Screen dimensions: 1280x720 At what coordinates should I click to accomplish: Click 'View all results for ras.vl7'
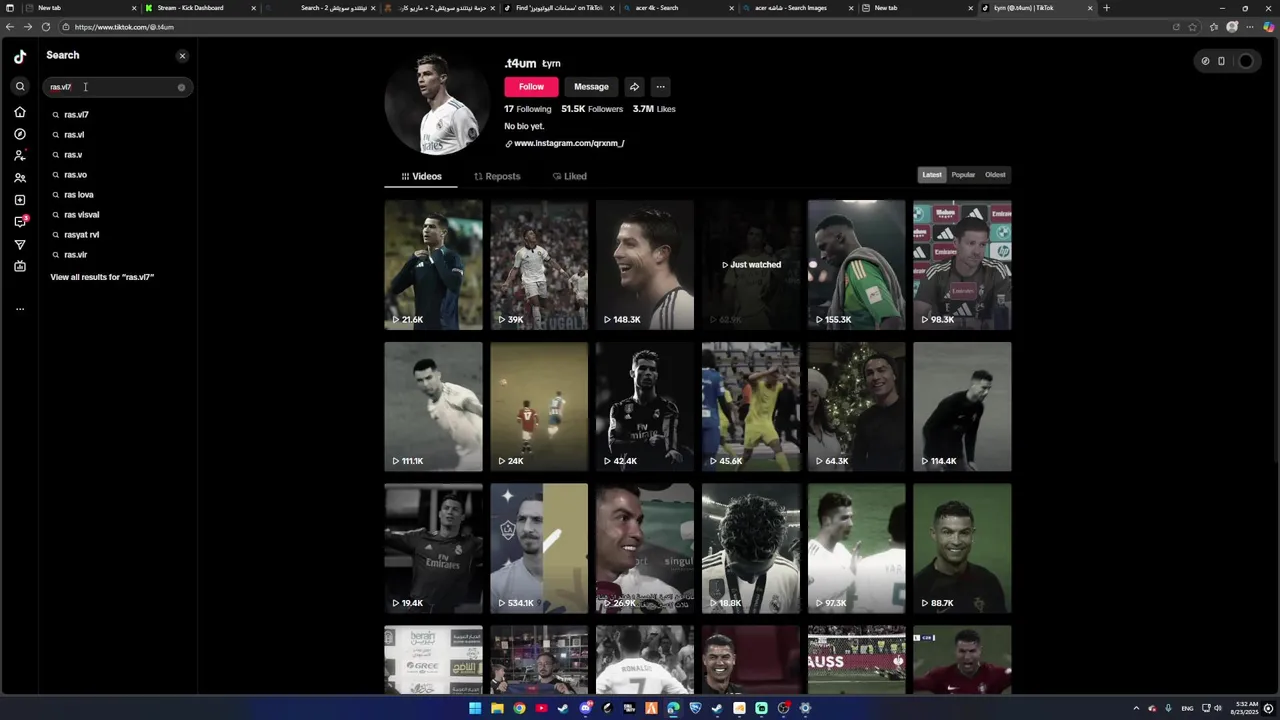(x=102, y=277)
